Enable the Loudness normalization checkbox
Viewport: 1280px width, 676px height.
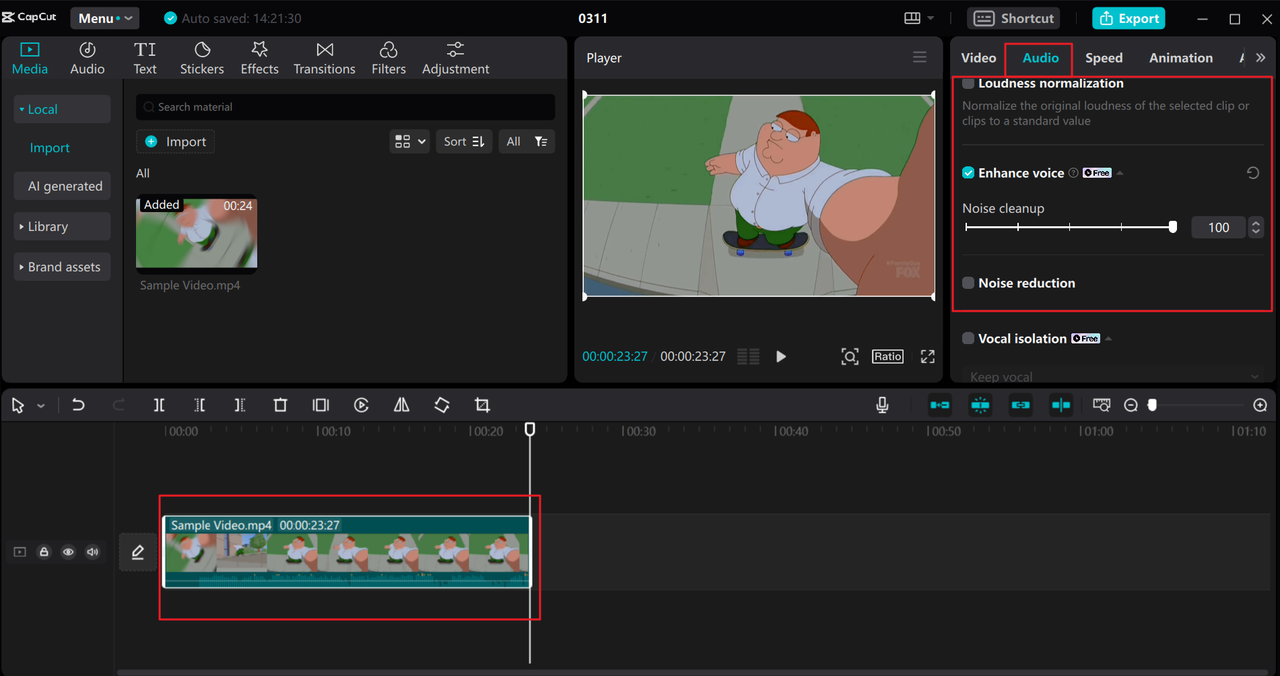tap(968, 84)
